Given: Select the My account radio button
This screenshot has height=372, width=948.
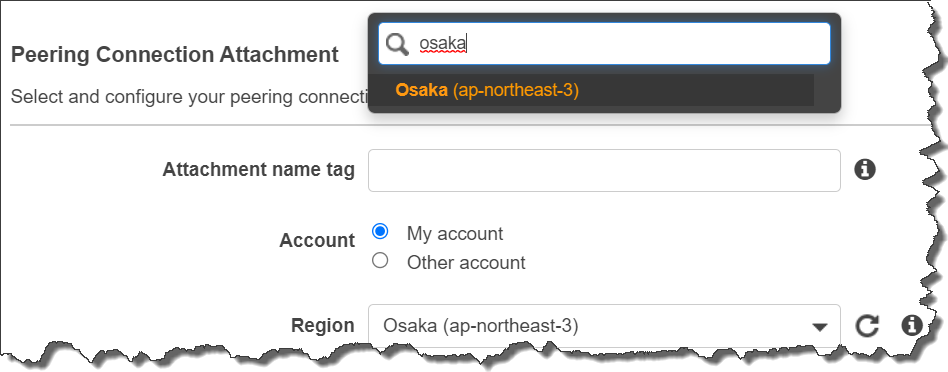Looking at the screenshot, I should (x=380, y=232).
